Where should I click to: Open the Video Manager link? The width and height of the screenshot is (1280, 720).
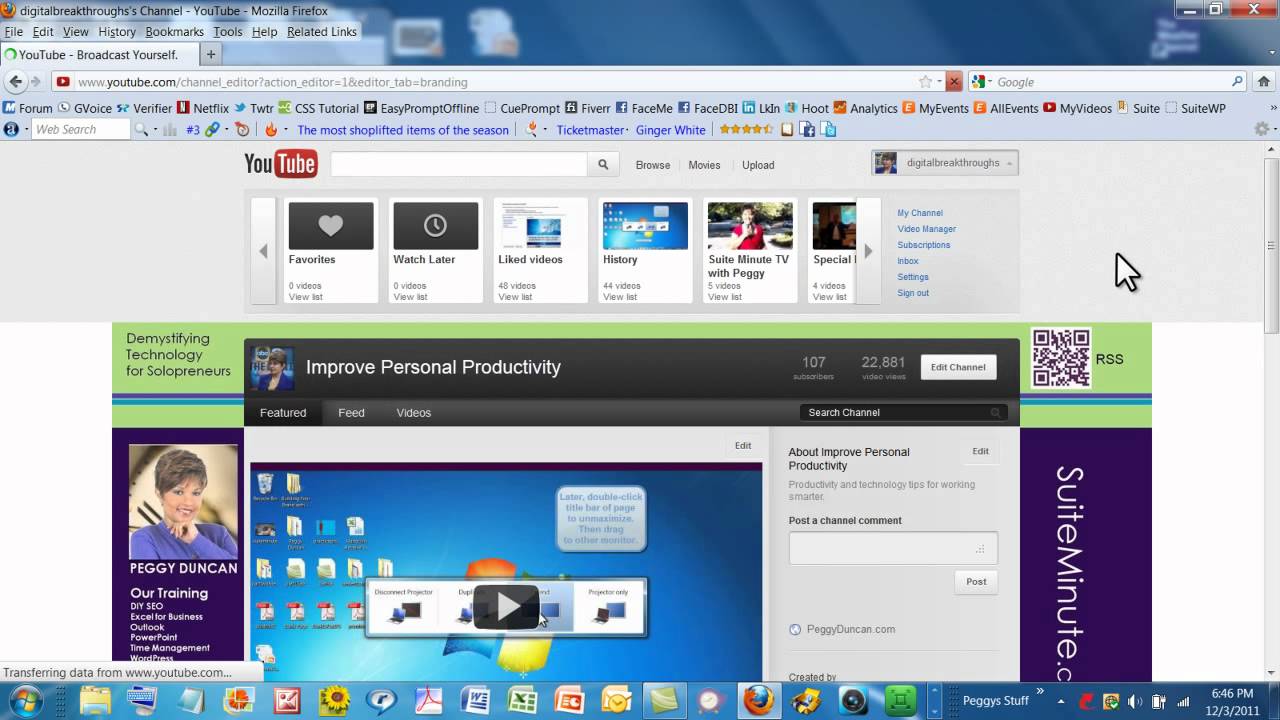pyautogui.click(x=927, y=229)
